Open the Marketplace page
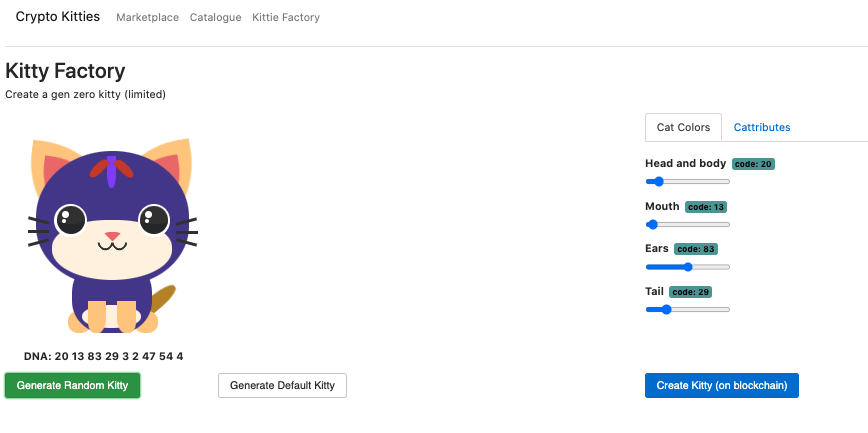Image resolution: width=868 pixels, height=433 pixels. point(147,17)
